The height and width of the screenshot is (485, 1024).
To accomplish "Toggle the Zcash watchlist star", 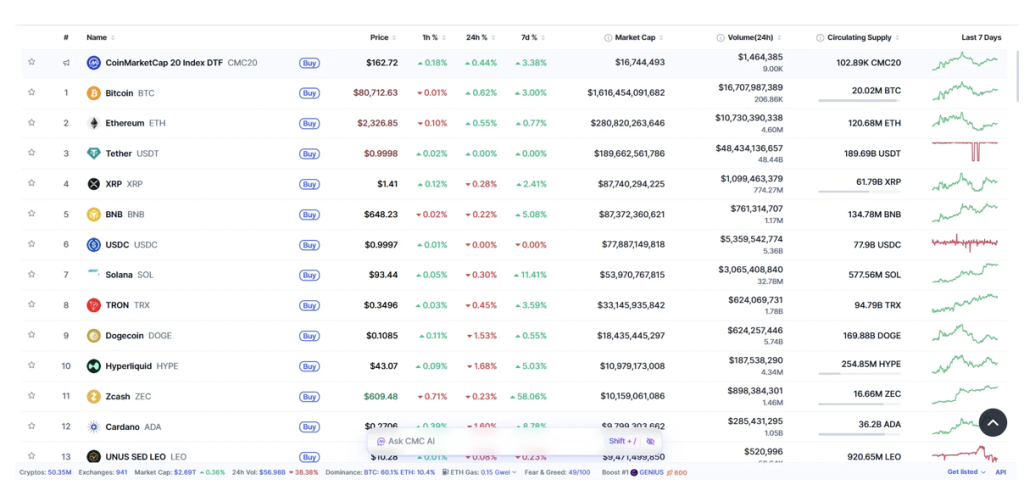I will click(31, 396).
